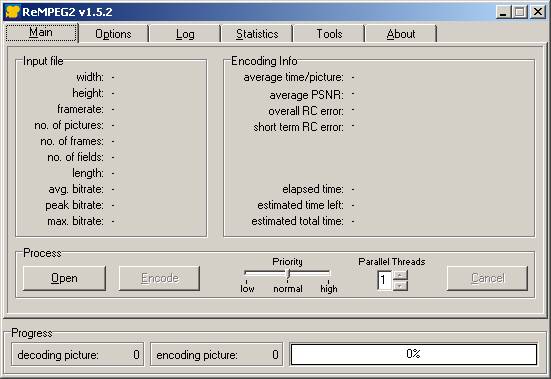The width and height of the screenshot is (551, 379).
Task: Click the 'estimated time left:' label
Action: 300,205
